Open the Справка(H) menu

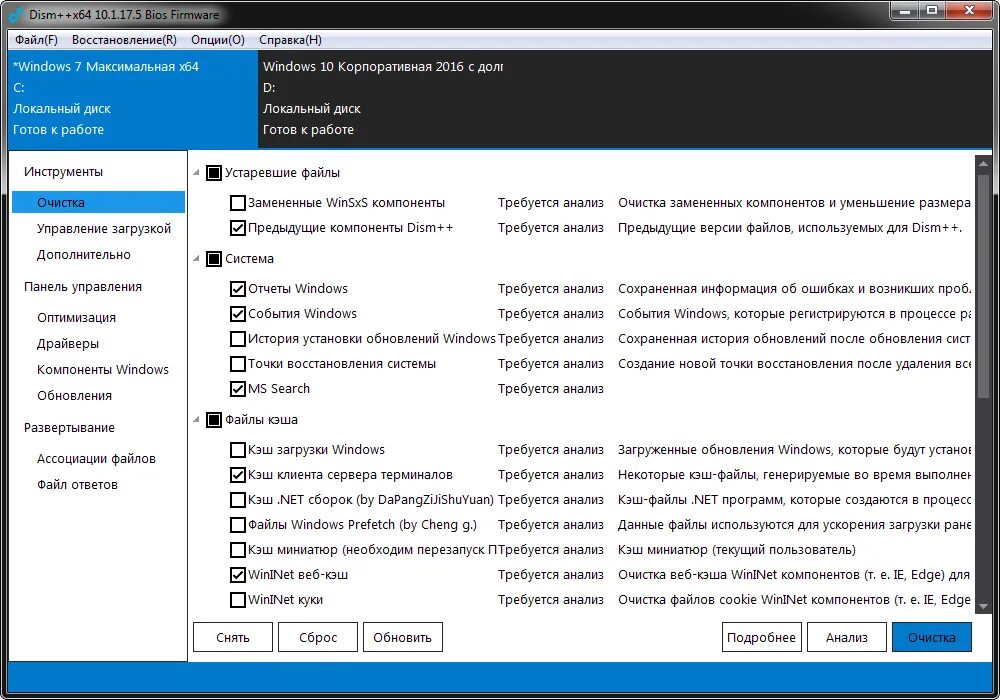290,40
